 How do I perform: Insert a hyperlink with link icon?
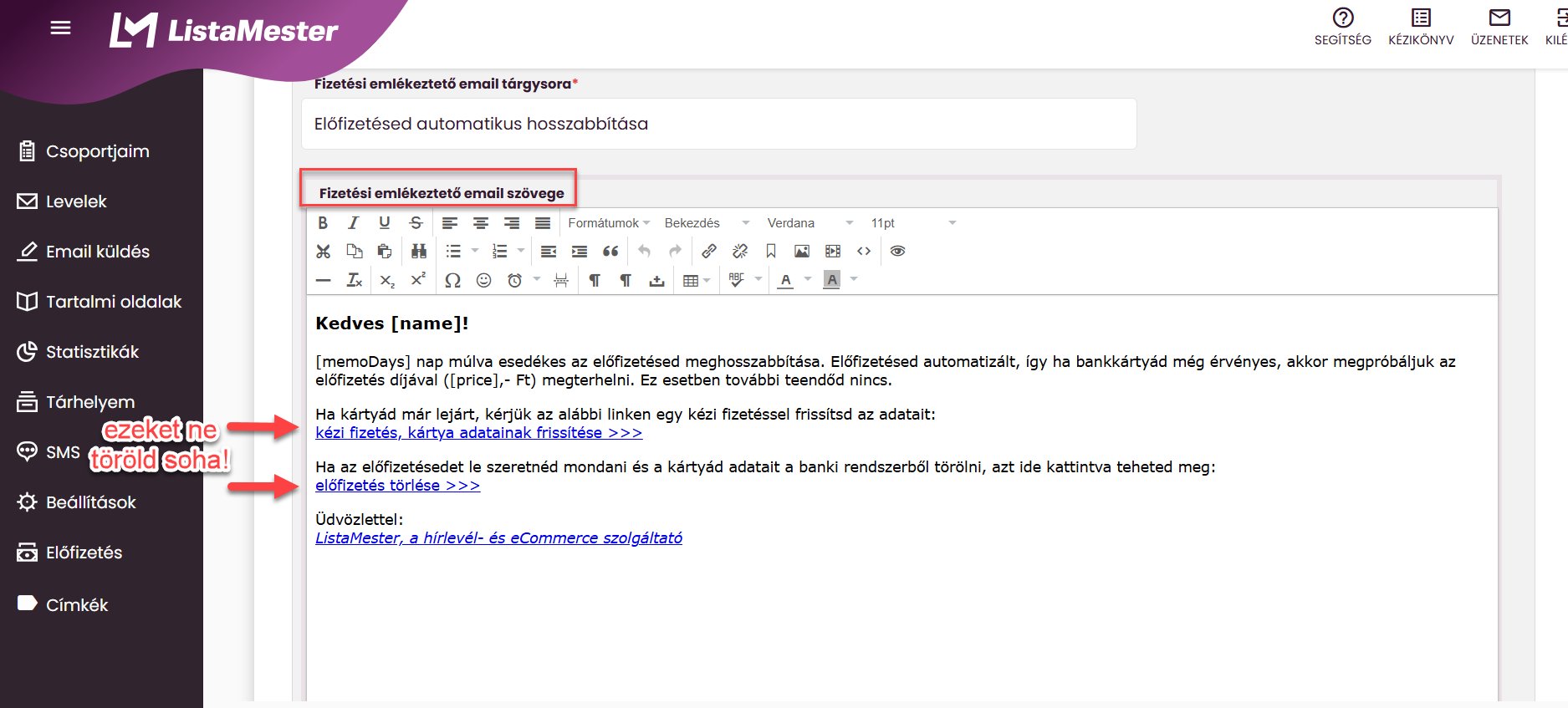pyautogui.click(x=709, y=252)
